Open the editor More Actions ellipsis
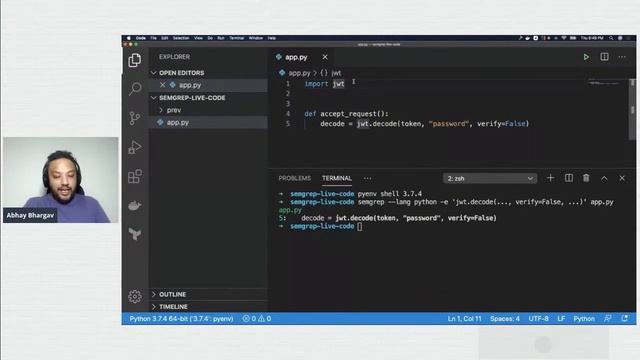 tap(622, 57)
